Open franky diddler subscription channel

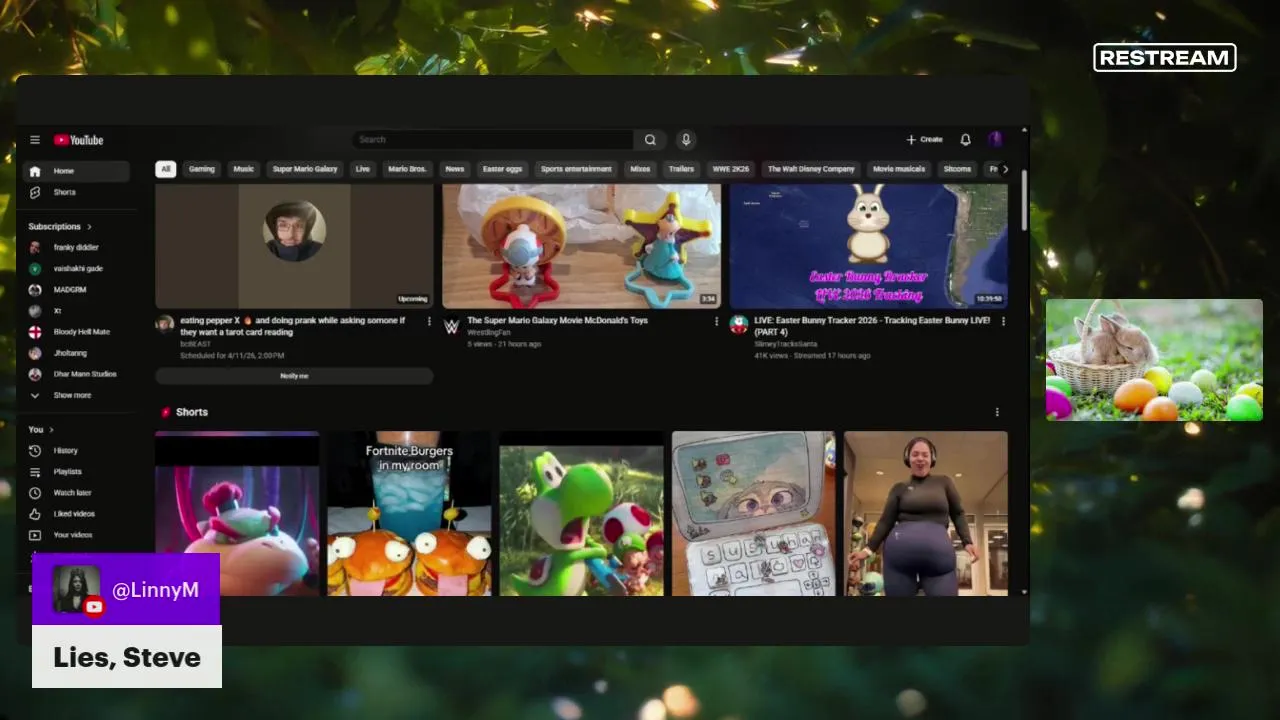point(77,247)
